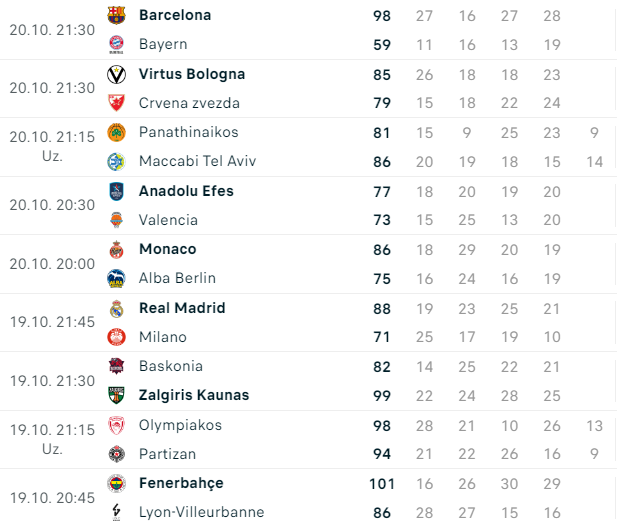Screen dimensions: 617x521
Task: Click the Anadolu Efes logo
Action: (x=116, y=191)
